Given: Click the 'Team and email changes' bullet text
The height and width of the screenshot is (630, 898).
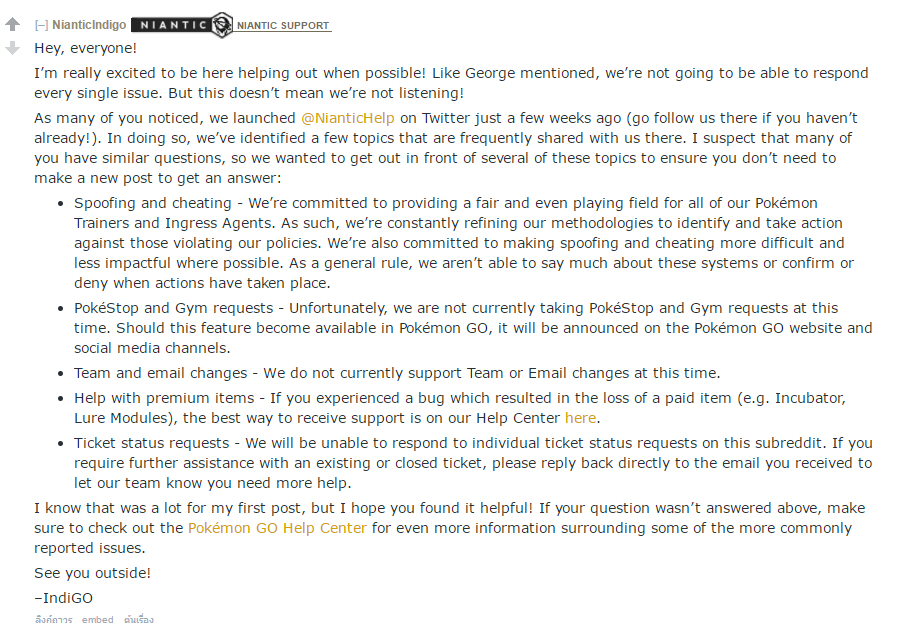Looking at the screenshot, I should tap(160, 373).
